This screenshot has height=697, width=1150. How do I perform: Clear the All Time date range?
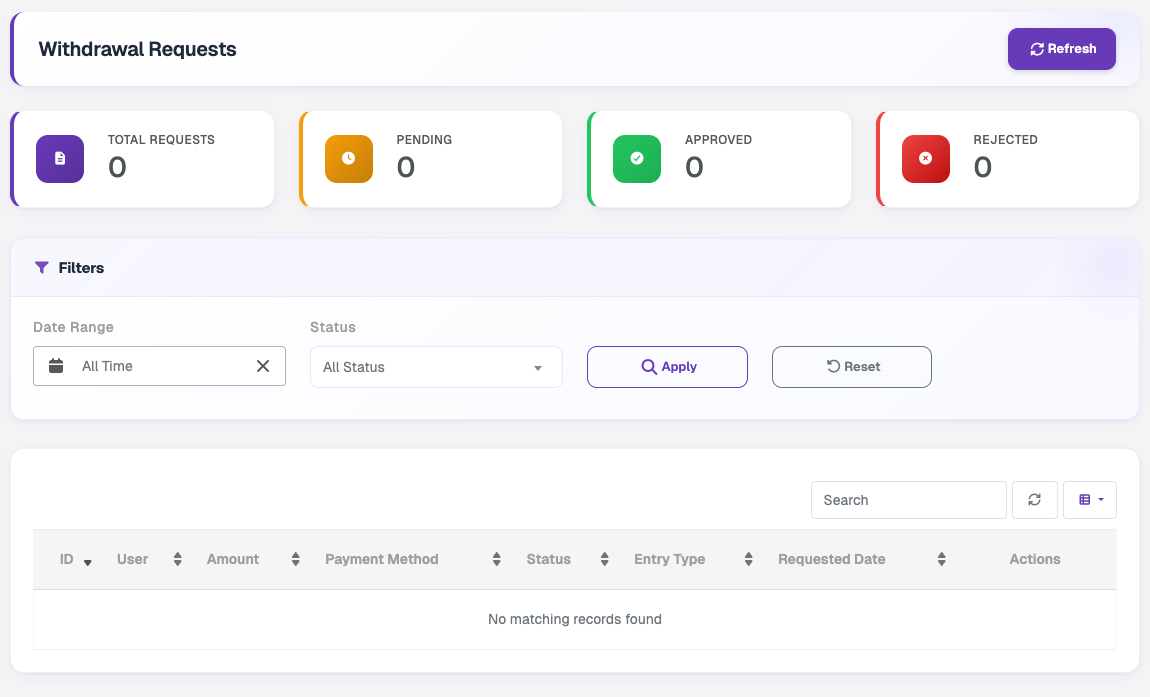[263, 365]
